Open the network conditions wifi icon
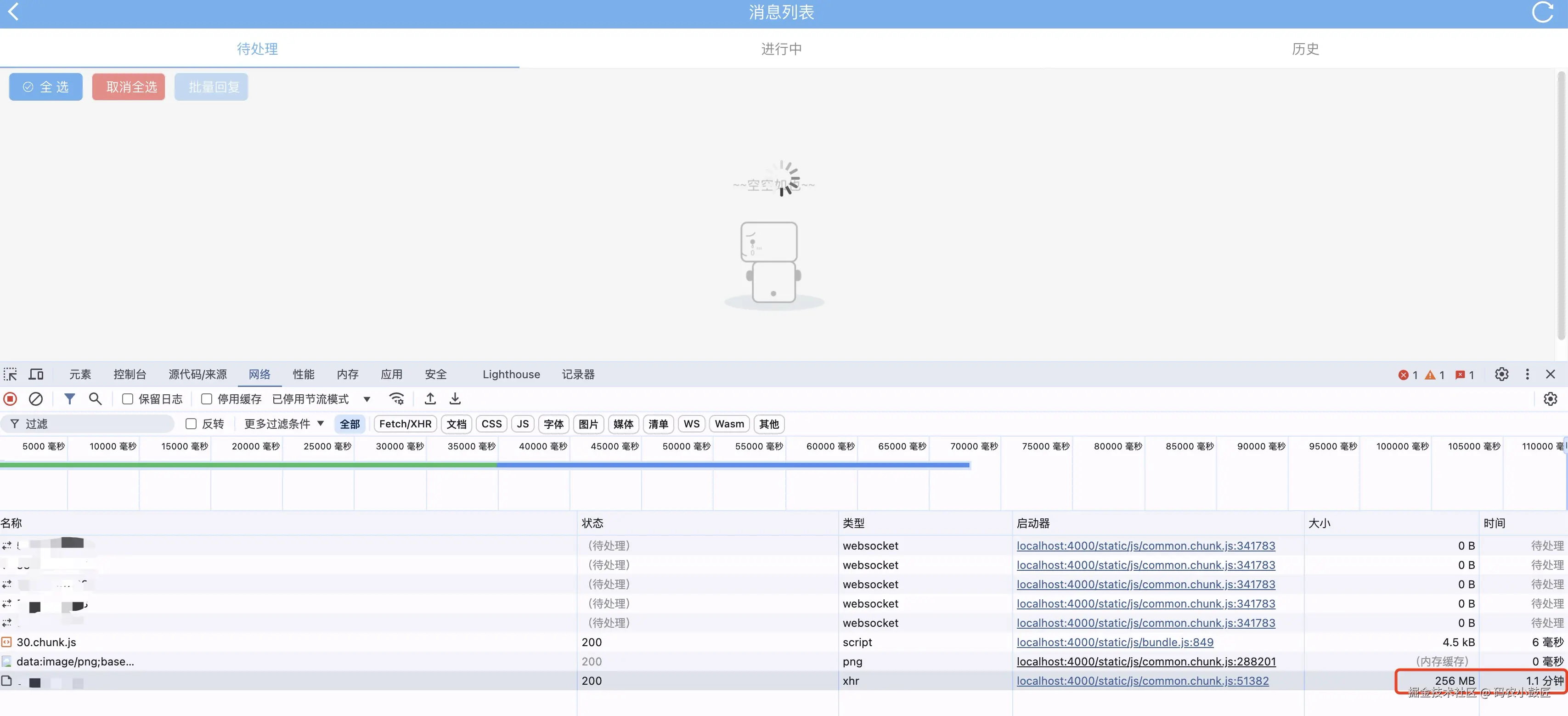1568x716 pixels. pos(397,399)
